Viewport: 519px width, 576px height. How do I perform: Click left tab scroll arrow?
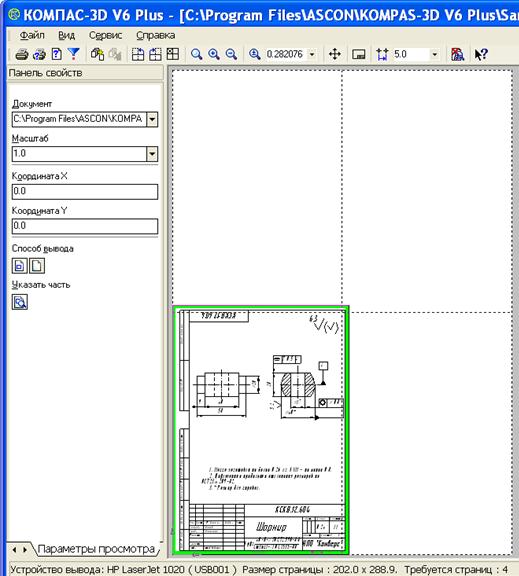(x=14, y=550)
